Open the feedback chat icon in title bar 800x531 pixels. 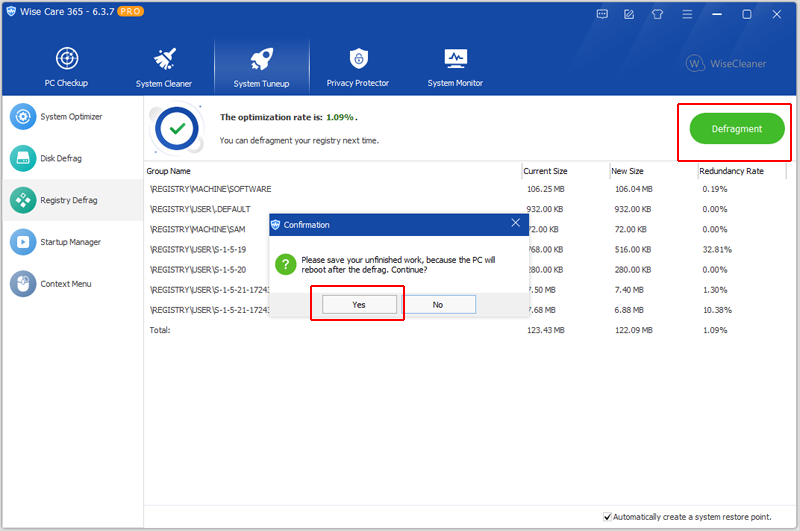tap(602, 14)
